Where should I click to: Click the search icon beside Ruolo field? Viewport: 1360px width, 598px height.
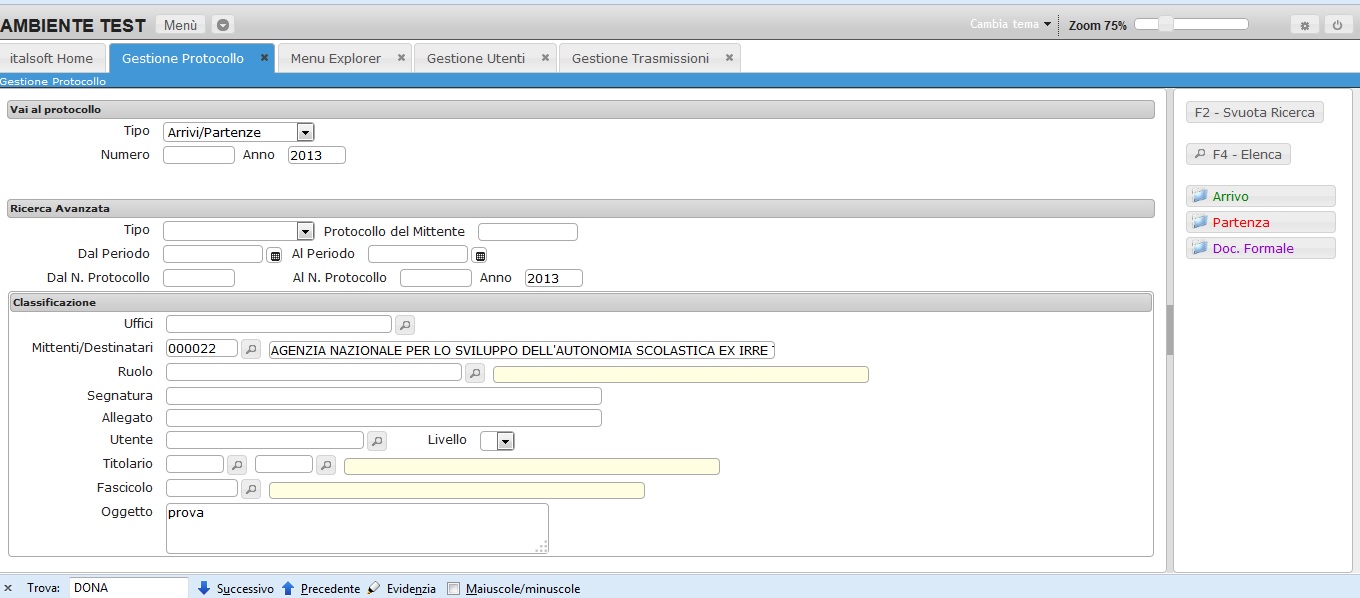(475, 373)
